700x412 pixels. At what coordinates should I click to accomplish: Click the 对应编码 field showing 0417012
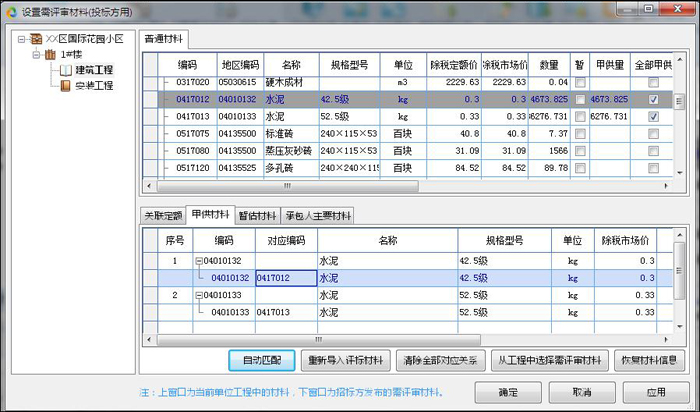click(286, 278)
